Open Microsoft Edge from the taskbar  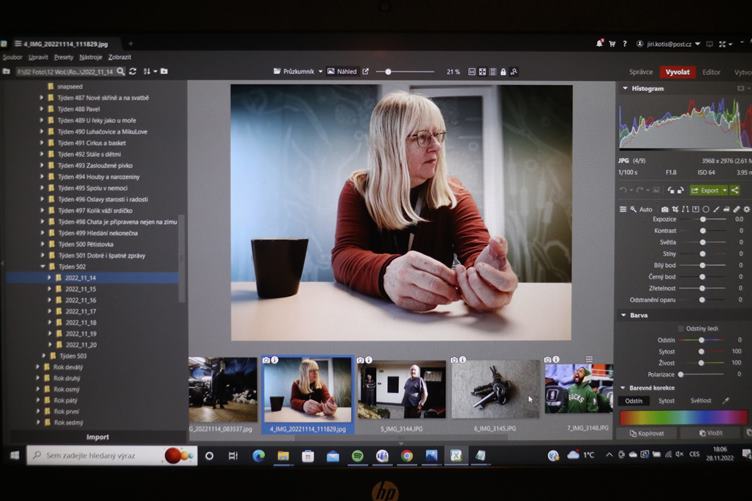coord(258,456)
